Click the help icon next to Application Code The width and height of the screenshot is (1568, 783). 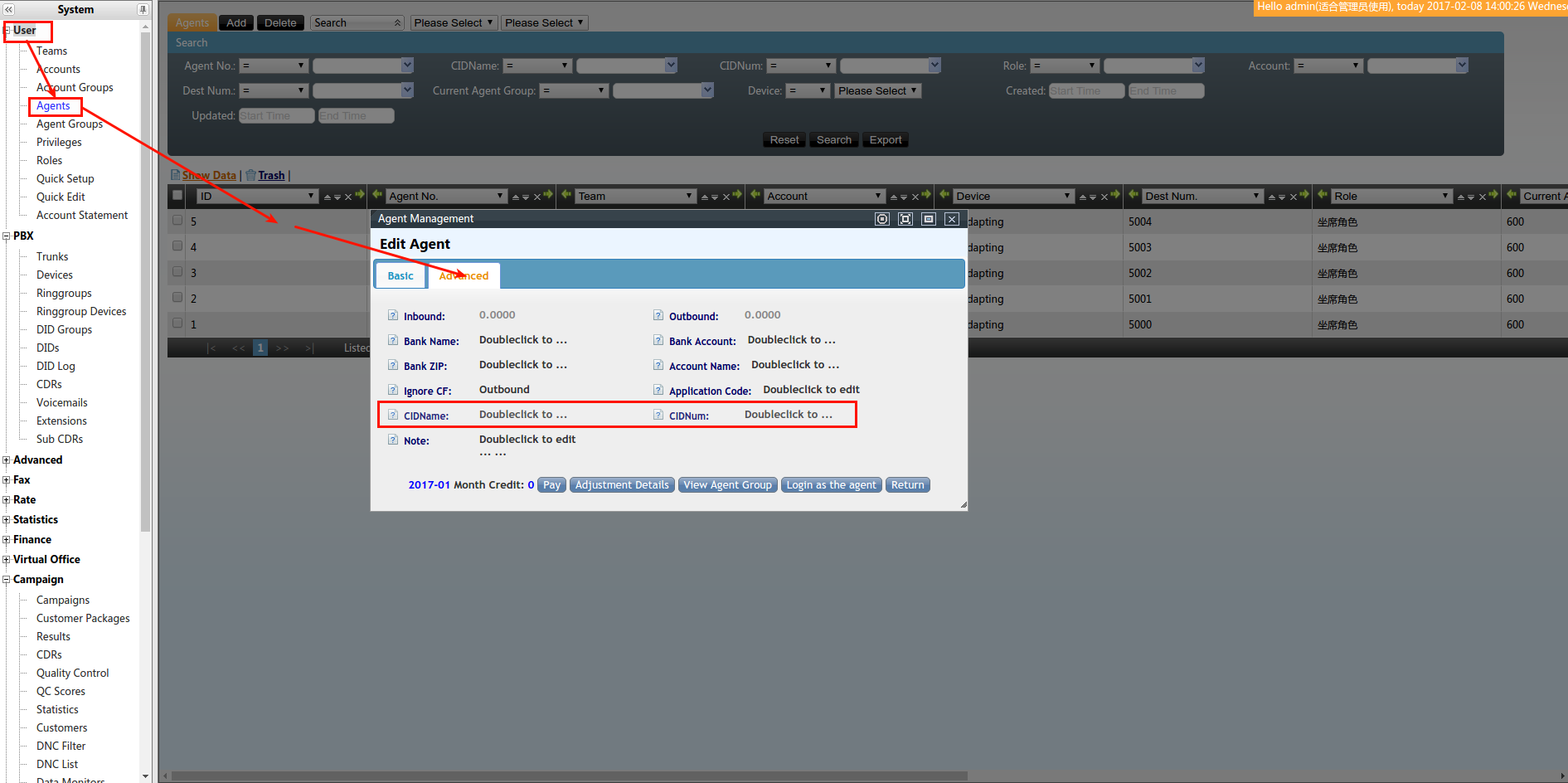tap(658, 390)
